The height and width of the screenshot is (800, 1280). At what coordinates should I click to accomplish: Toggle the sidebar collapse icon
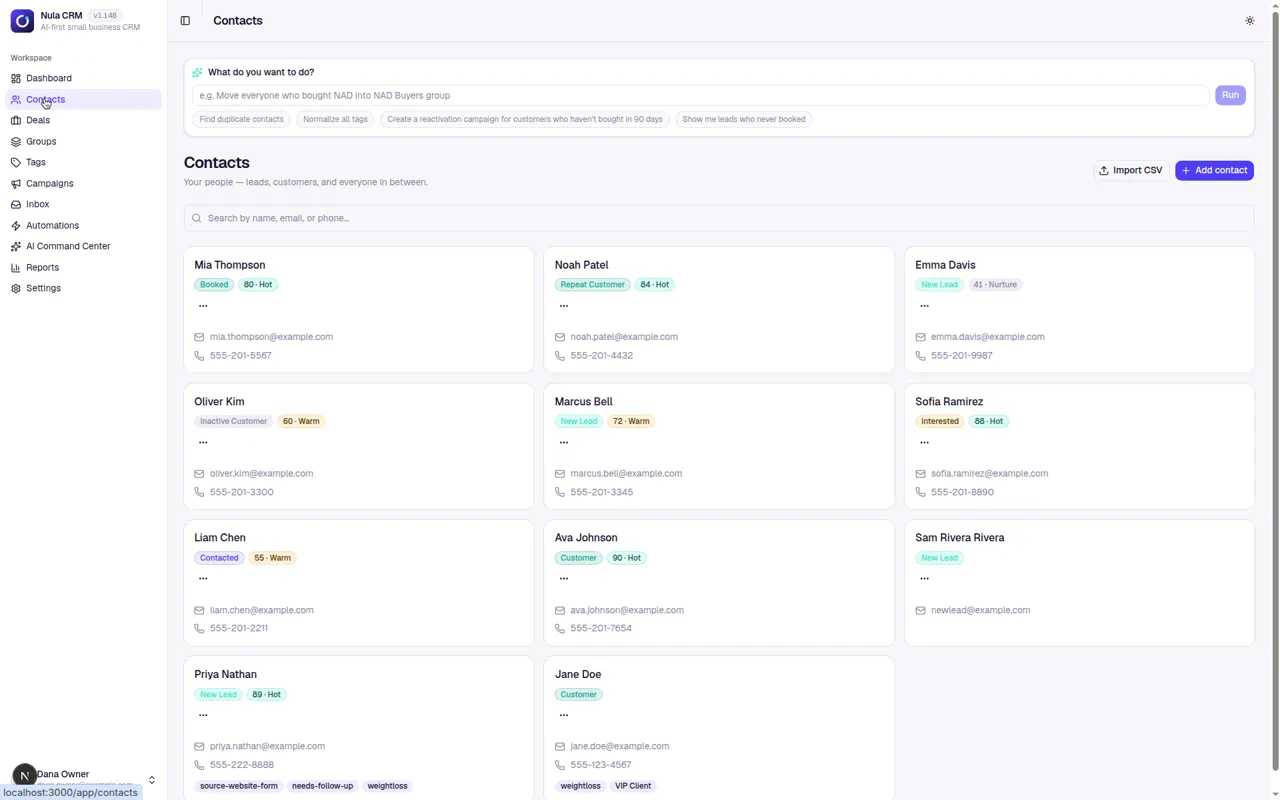coord(185,20)
